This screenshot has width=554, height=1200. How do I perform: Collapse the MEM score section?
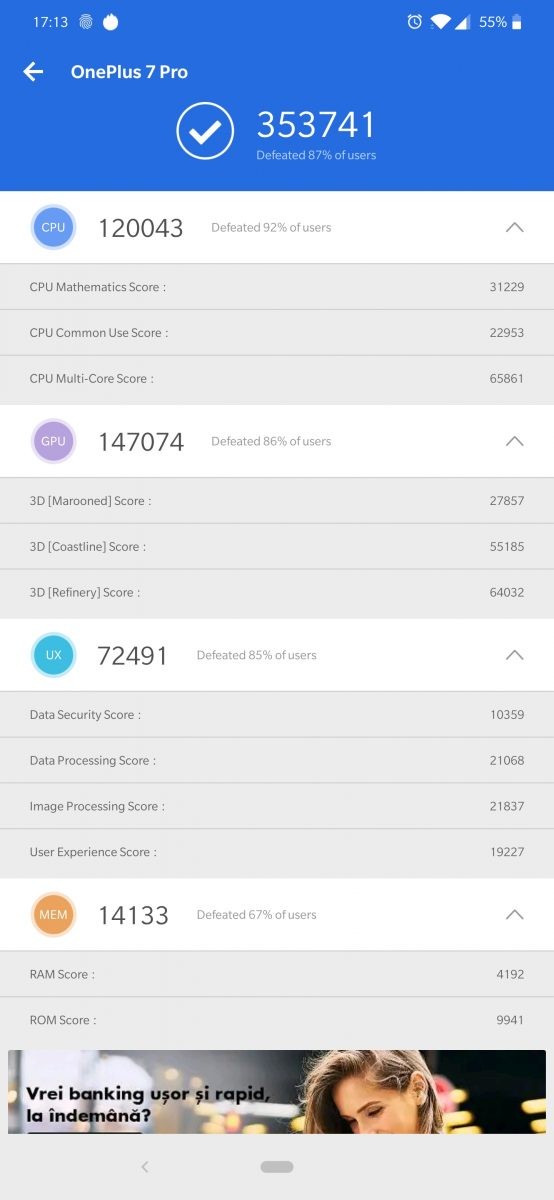(x=514, y=914)
